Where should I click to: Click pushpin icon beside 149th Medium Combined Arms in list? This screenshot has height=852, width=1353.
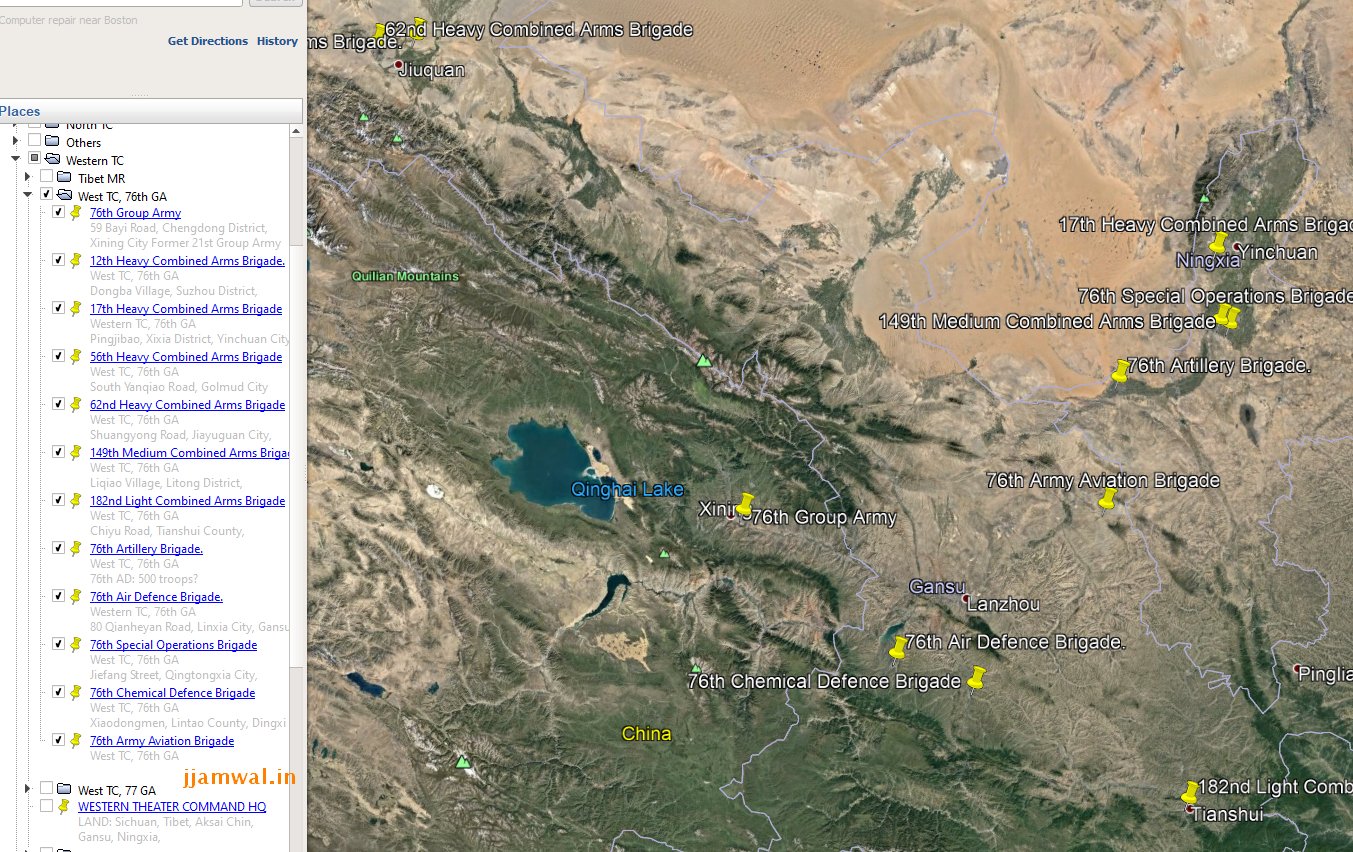coord(76,452)
